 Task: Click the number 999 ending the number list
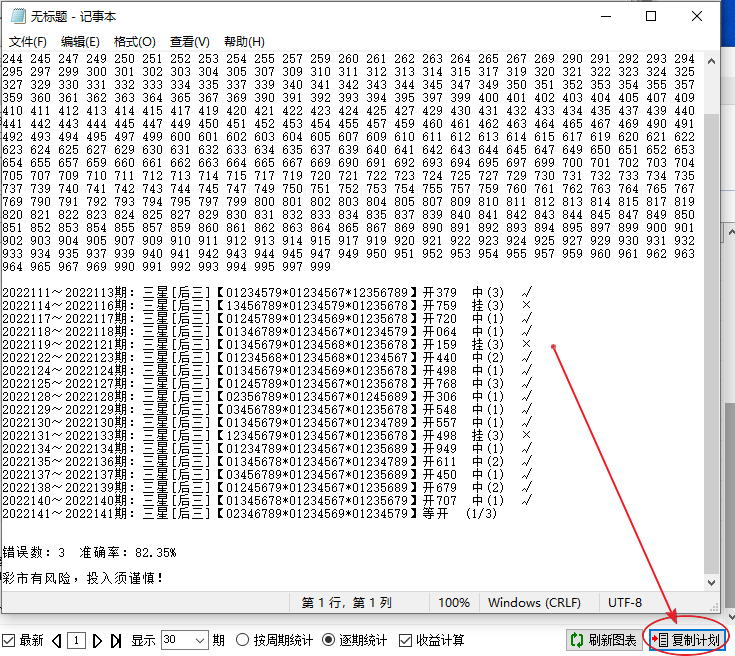pyautogui.click(x=321, y=267)
